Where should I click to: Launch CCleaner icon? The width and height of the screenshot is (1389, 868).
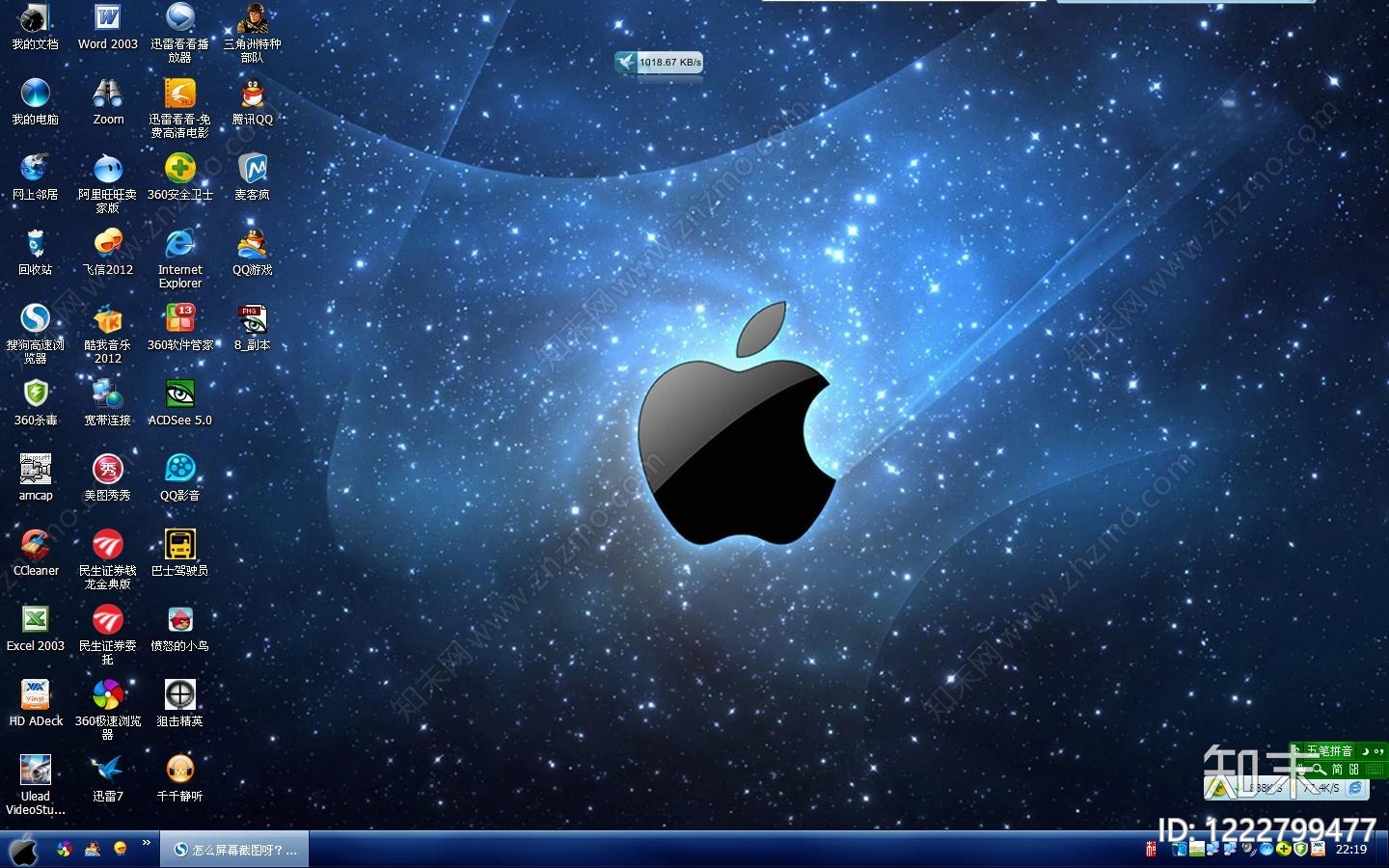[x=35, y=554]
